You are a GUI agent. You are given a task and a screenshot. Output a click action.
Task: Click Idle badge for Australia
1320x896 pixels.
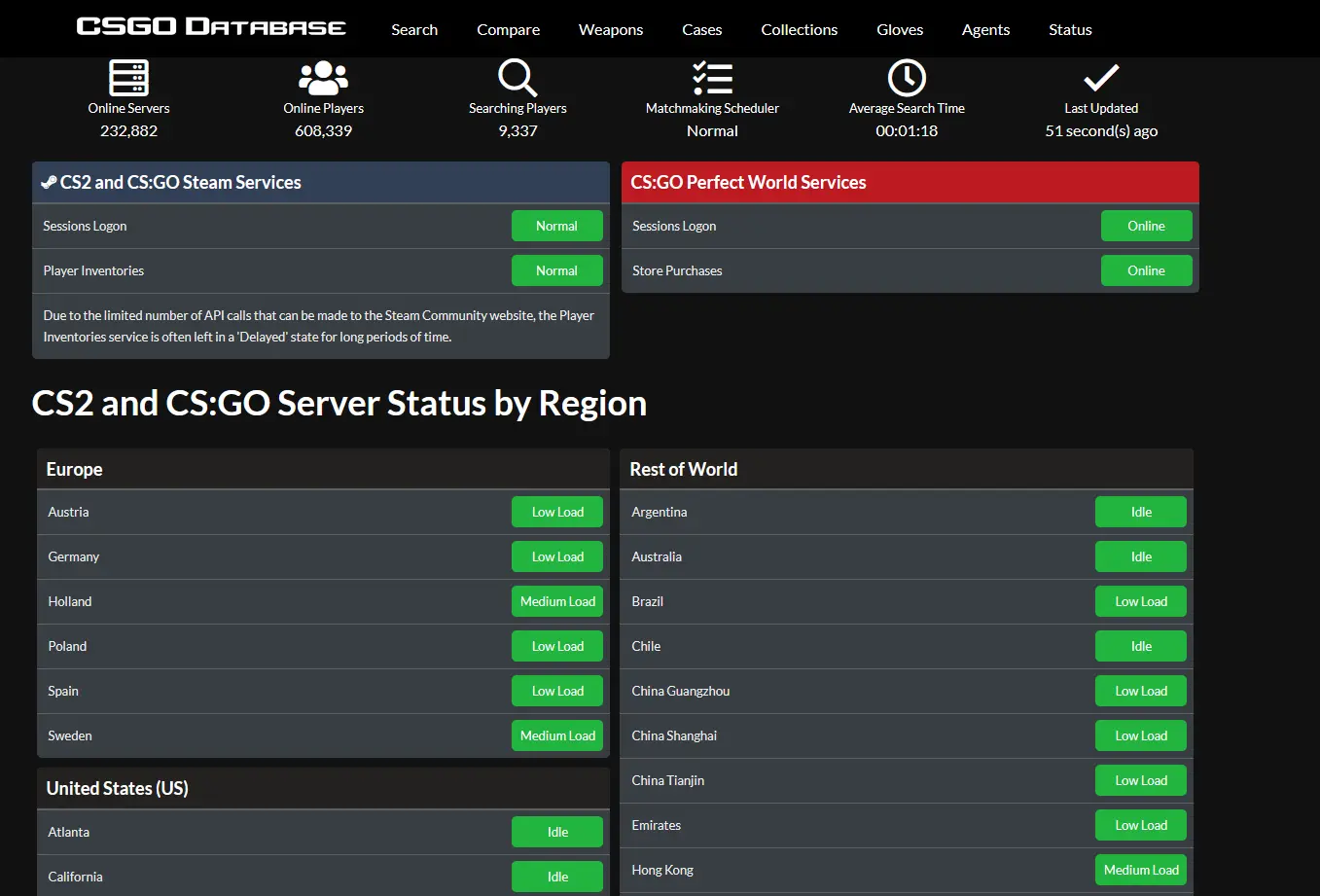click(x=1141, y=556)
